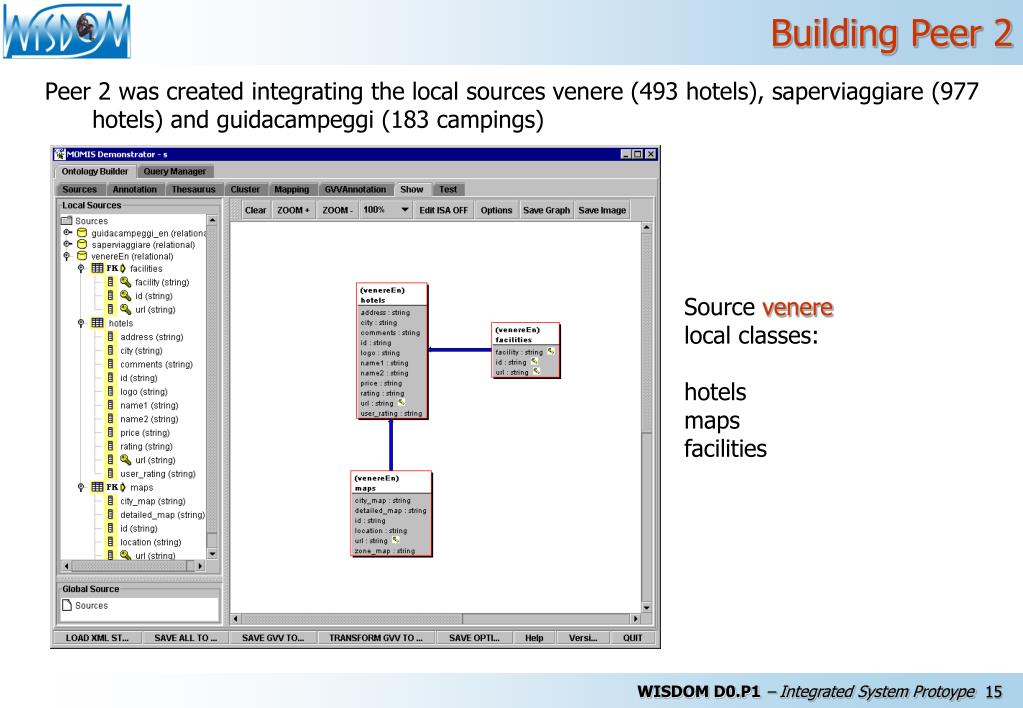This screenshot has height=708, width=1023.
Task: Expand the saperviaggiare source node
Action: pos(67,245)
